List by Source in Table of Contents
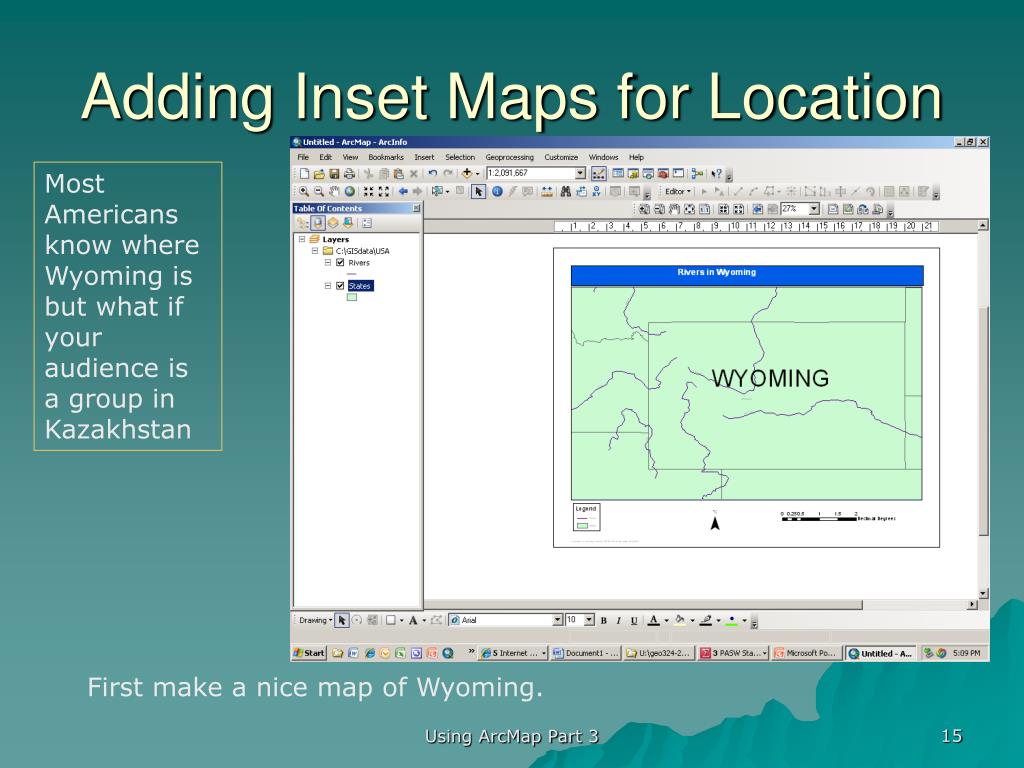Image resolution: width=1024 pixels, height=768 pixels. point(317,223)
